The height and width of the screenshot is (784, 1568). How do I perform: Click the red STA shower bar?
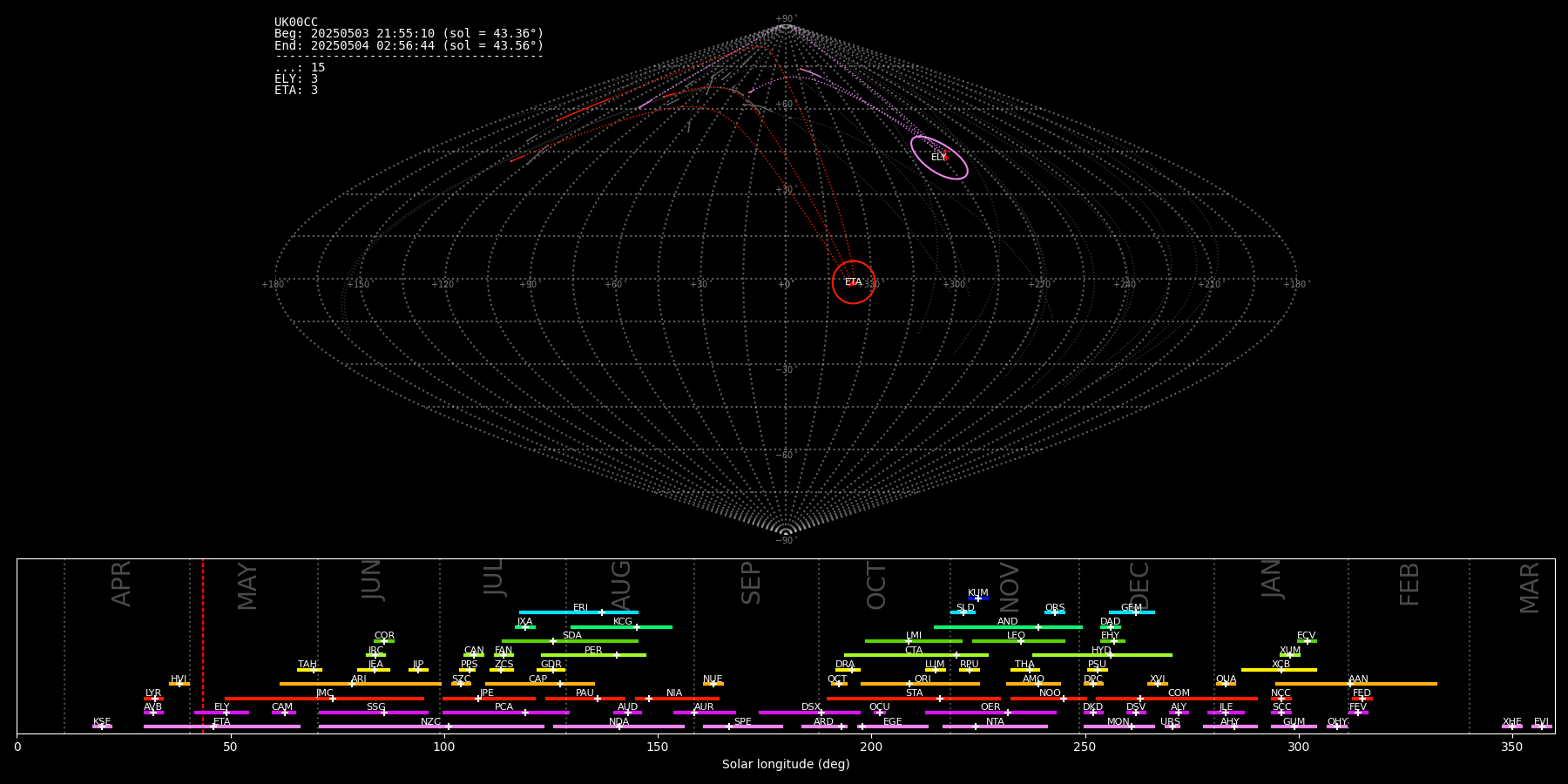pos(913,699)
